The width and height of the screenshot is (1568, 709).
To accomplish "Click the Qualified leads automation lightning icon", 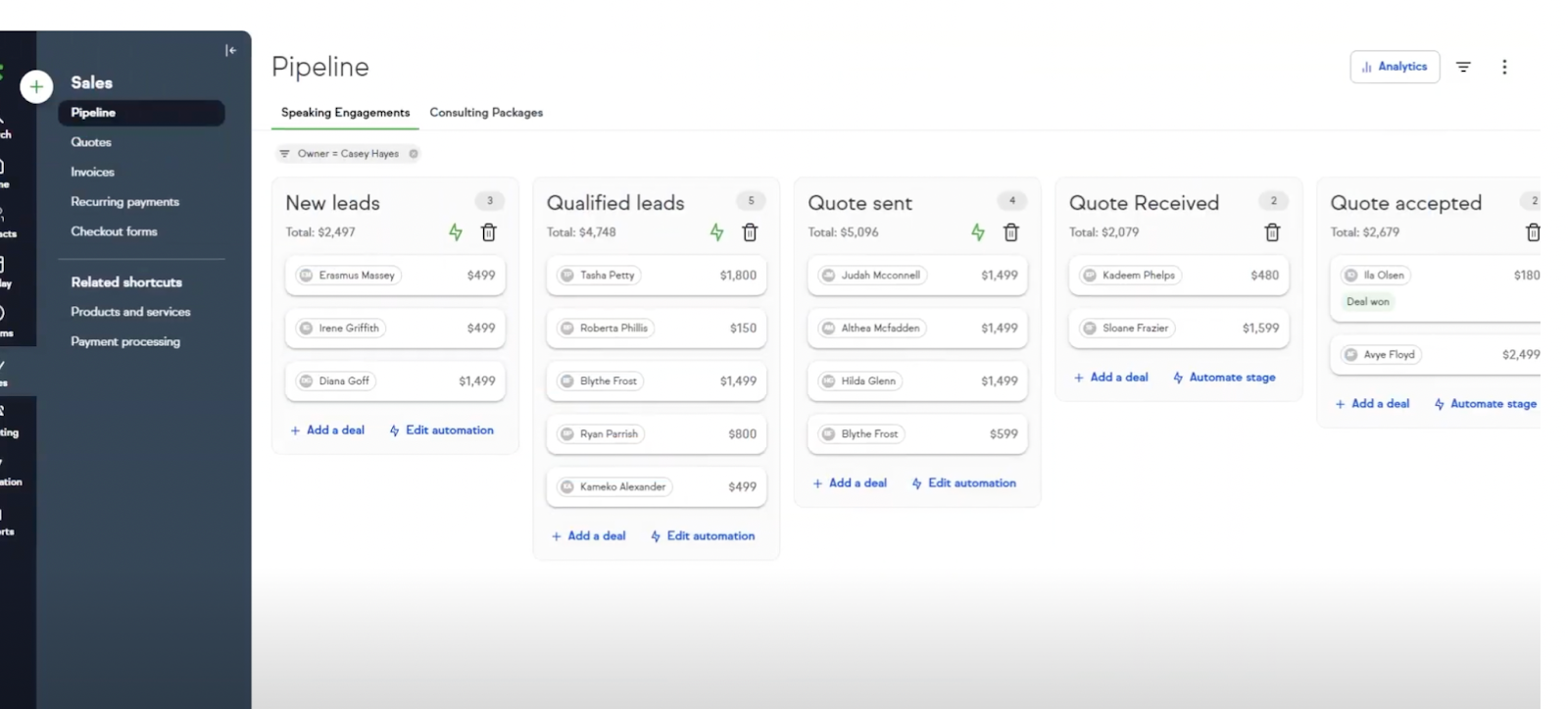I will (716, 232).
